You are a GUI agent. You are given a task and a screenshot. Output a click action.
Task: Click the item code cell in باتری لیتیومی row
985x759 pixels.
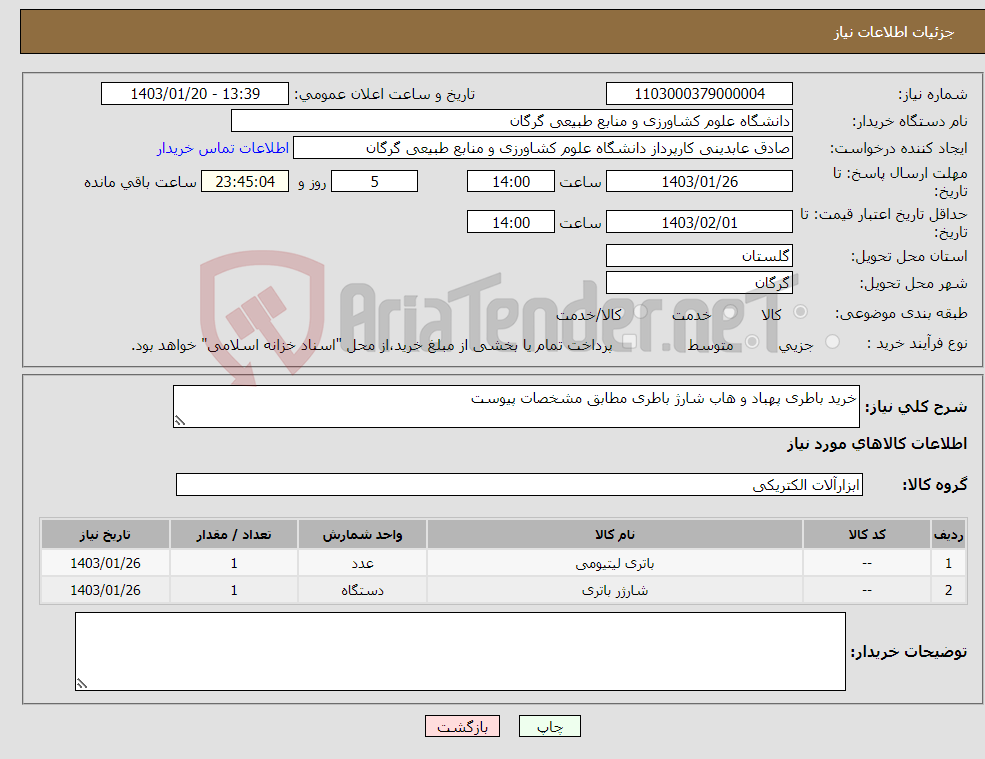point(867,564)
